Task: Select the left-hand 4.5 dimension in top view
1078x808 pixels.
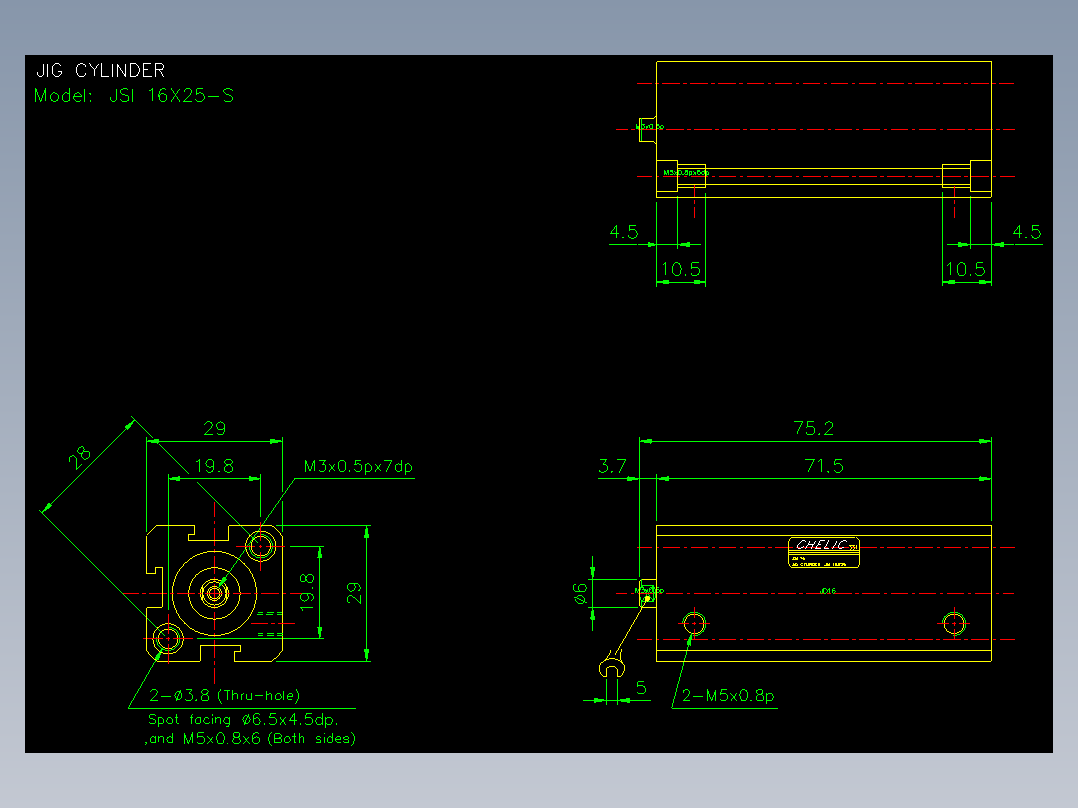Action: (x=624, y=232)
